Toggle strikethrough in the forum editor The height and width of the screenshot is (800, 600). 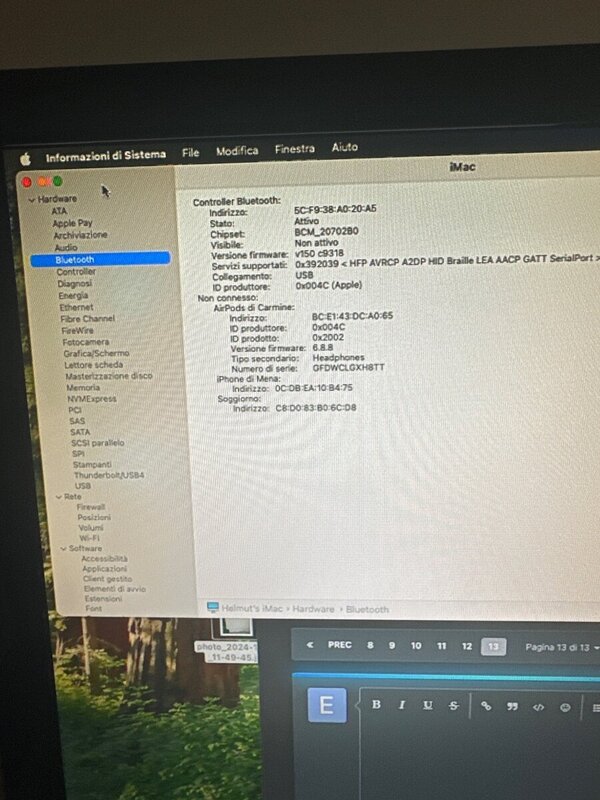[454, 706]
